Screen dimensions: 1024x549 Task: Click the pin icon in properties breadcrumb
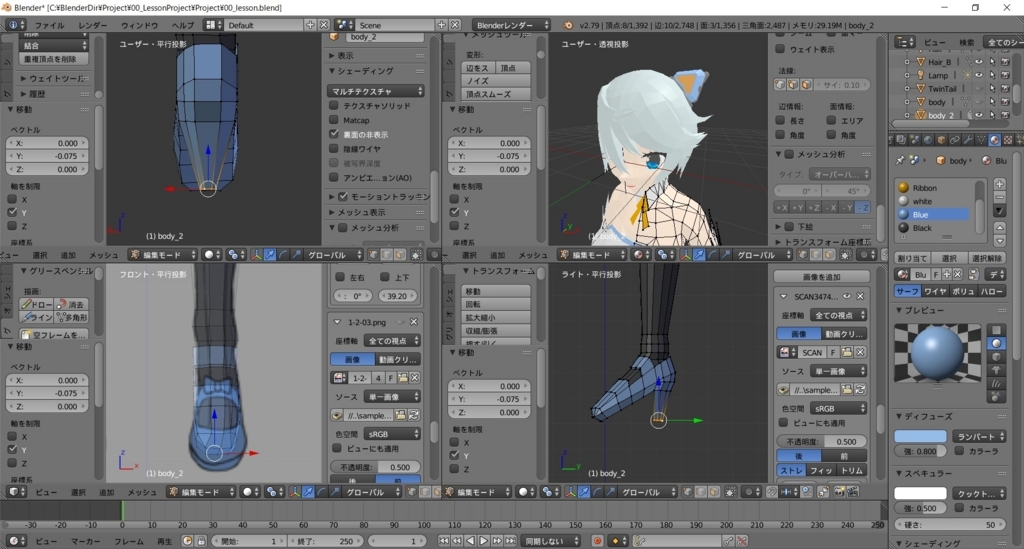(x=901, y=160)
